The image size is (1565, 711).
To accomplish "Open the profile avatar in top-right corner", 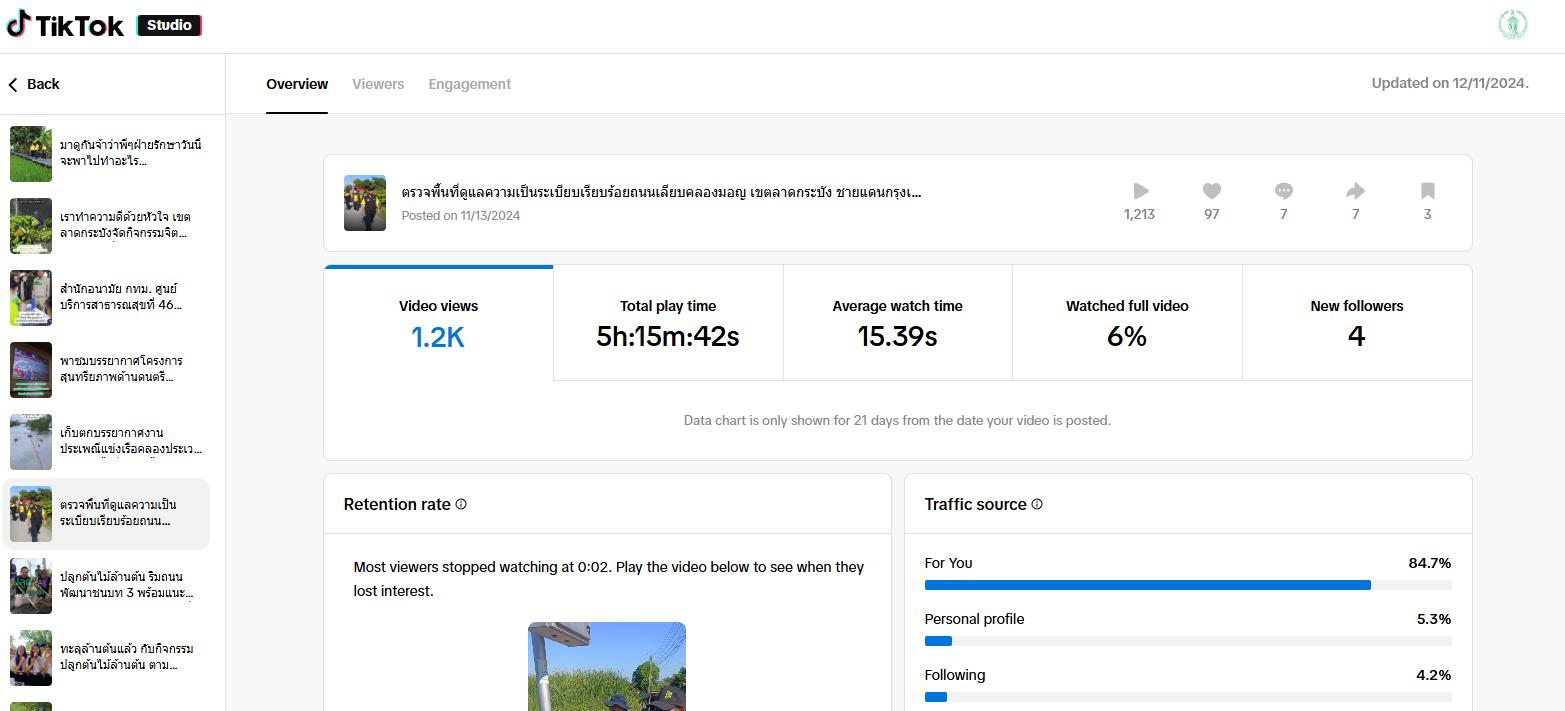I will [1512, 26].
